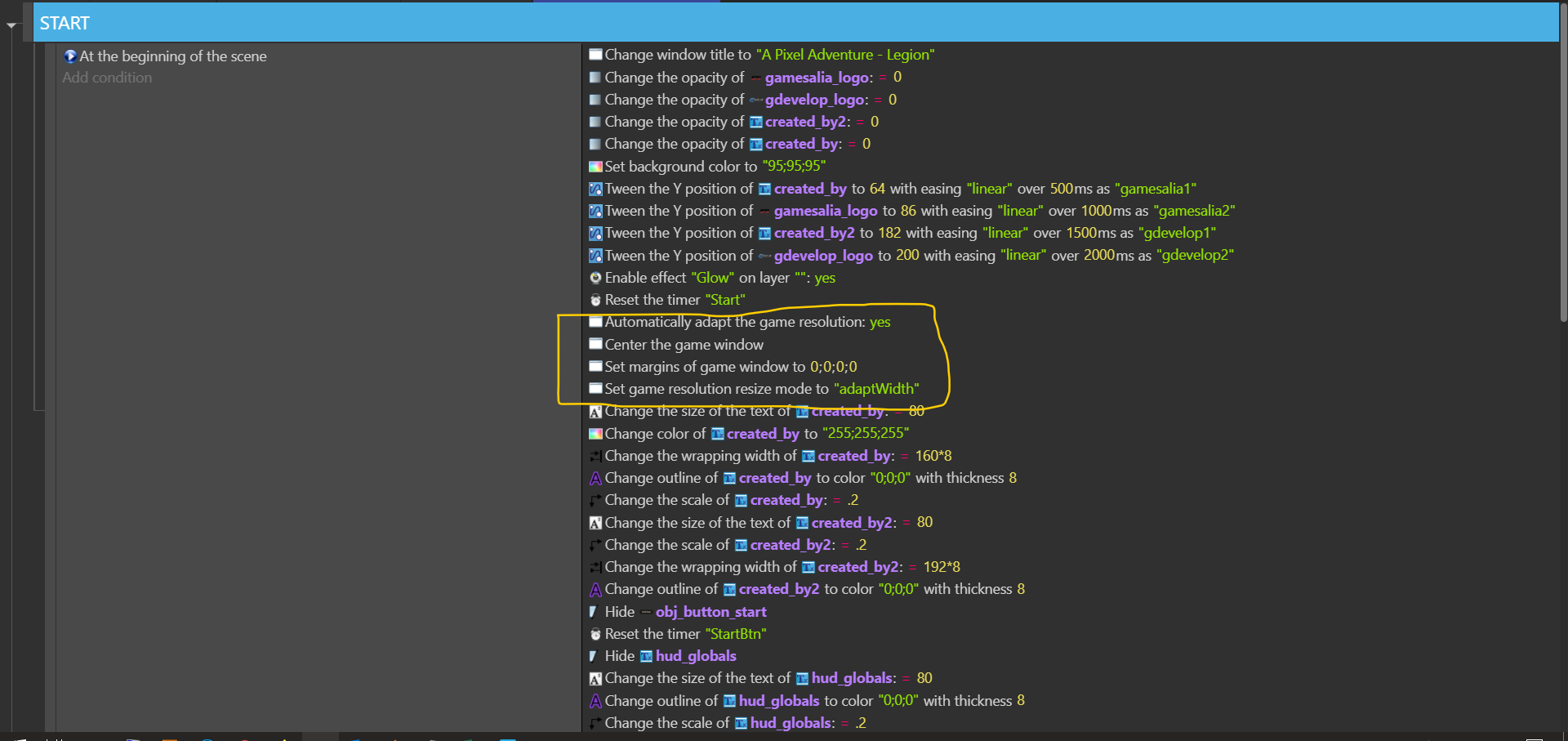1568x741 pixels.
Task: Click the "Add condition" link
Action: coord(106,78)
